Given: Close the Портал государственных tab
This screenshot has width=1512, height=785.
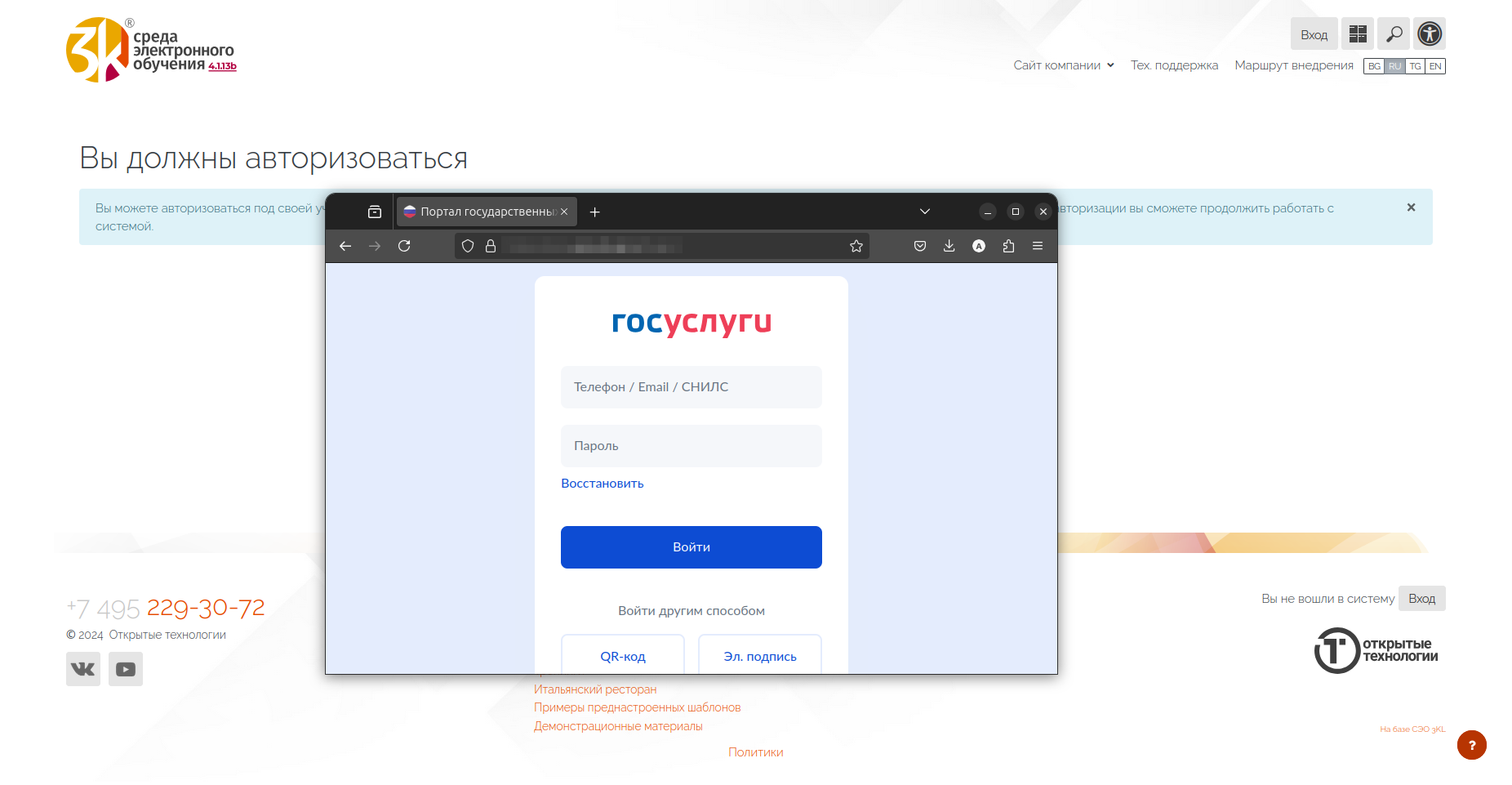Looking at the screenshot, I should [564, 212].
